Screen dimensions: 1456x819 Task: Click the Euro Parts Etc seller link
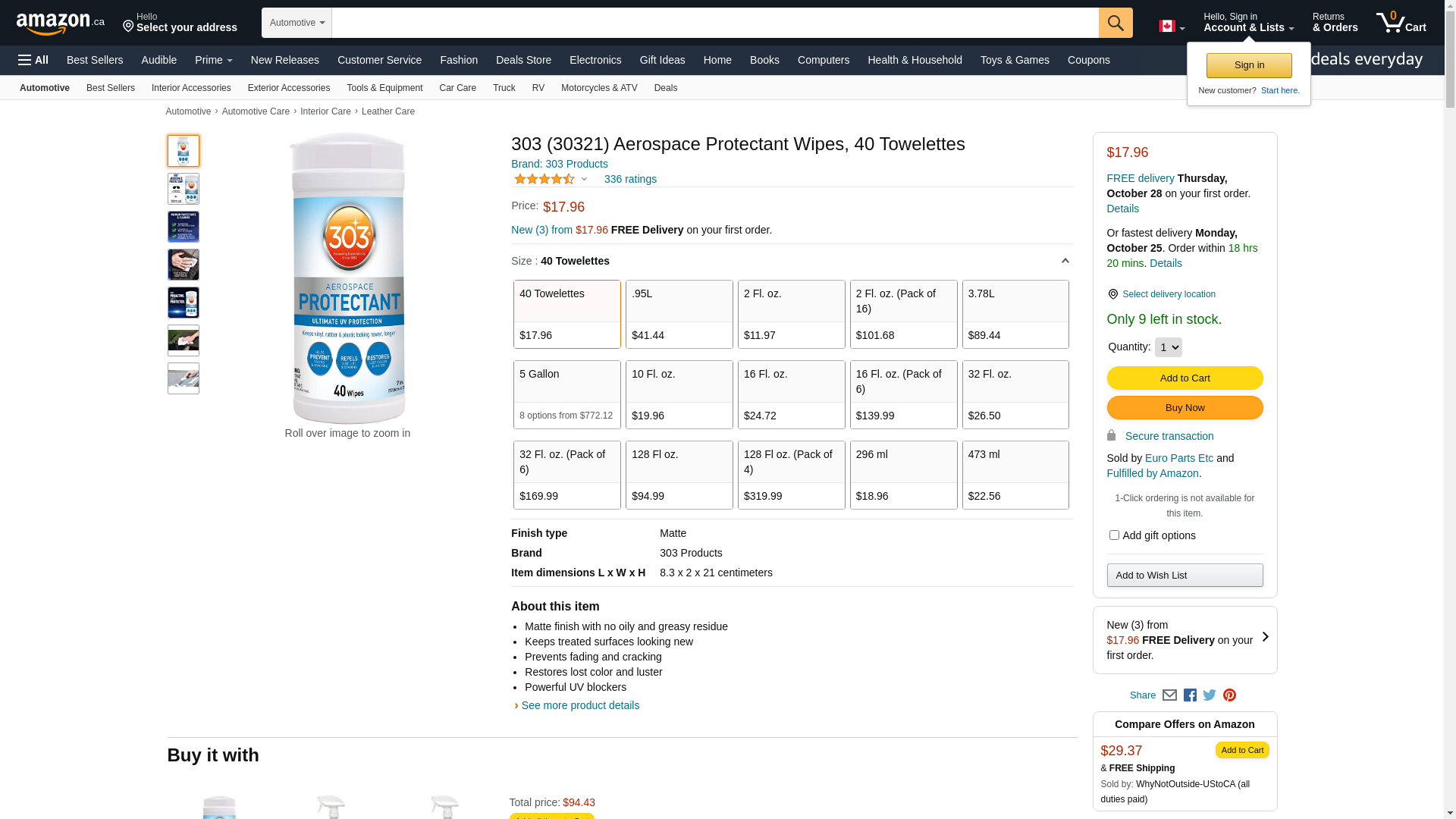1179,458
